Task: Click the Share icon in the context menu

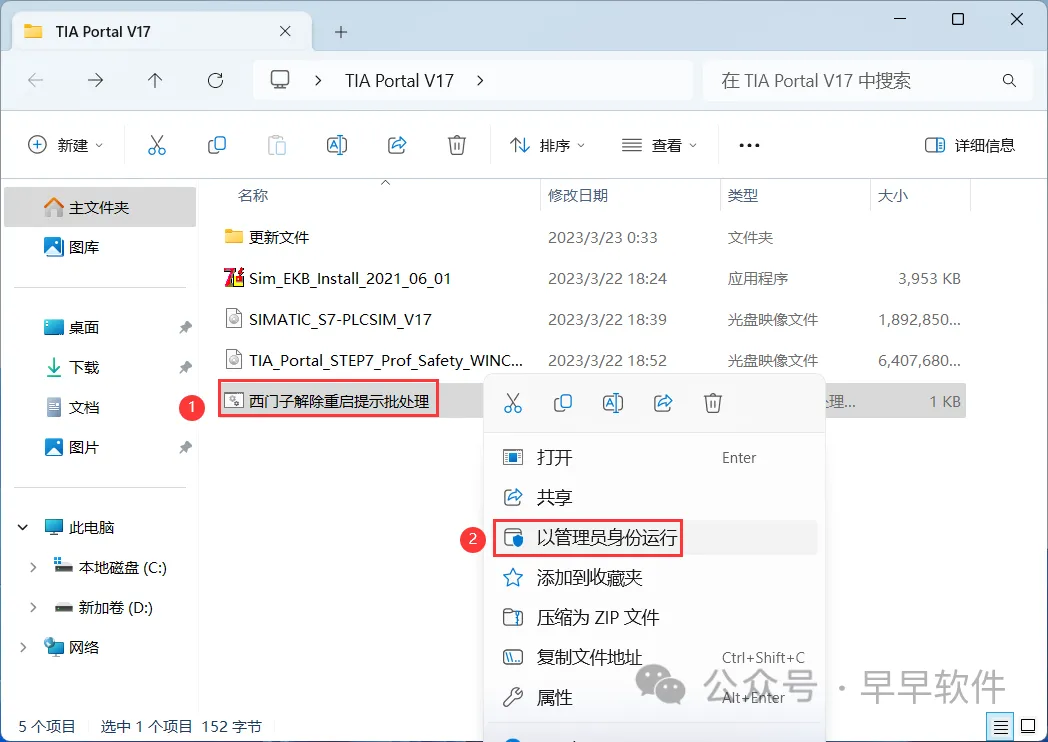Action: 663,403
